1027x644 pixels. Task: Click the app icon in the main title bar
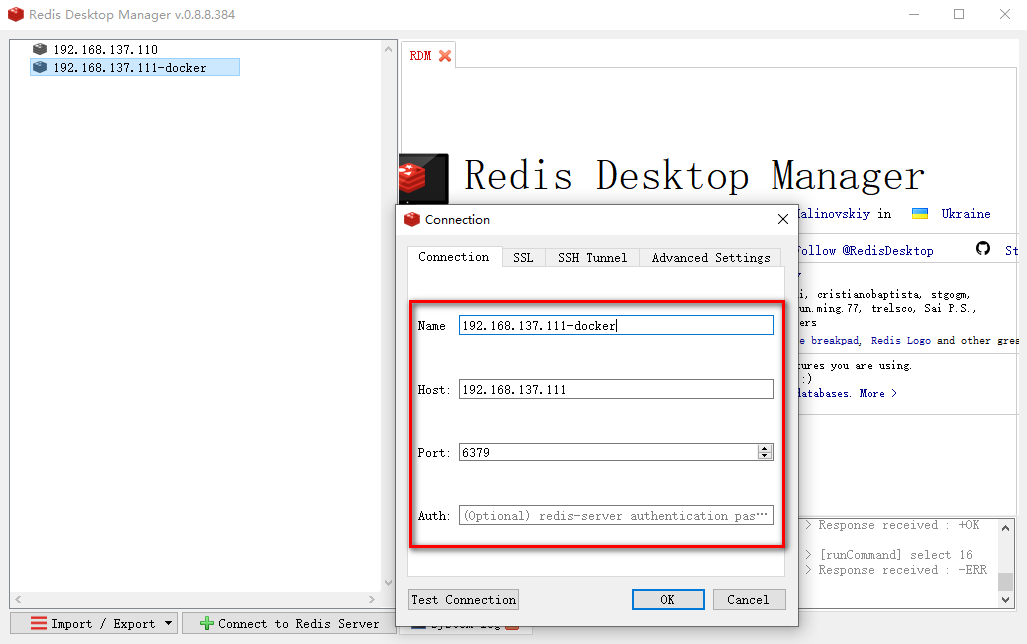[16, 14]
